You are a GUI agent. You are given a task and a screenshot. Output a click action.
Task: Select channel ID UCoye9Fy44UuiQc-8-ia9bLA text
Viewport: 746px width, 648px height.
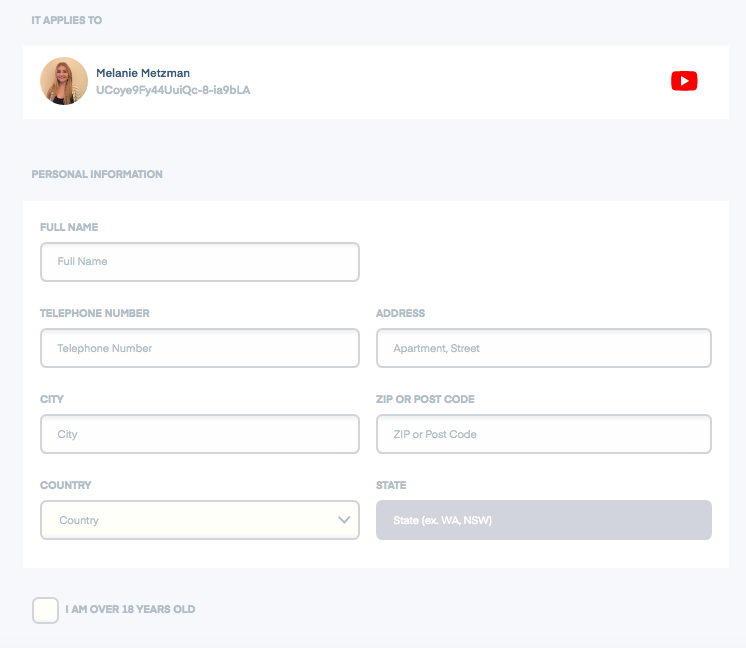pos(173,90)
